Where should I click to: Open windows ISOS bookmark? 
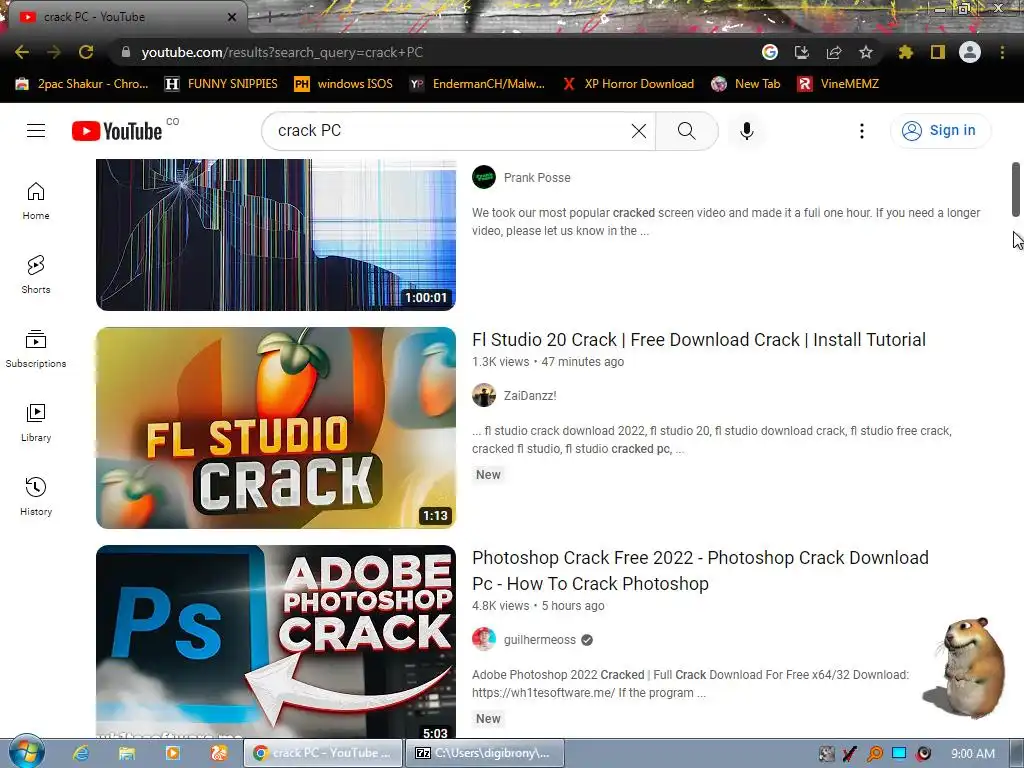(344, 84)
